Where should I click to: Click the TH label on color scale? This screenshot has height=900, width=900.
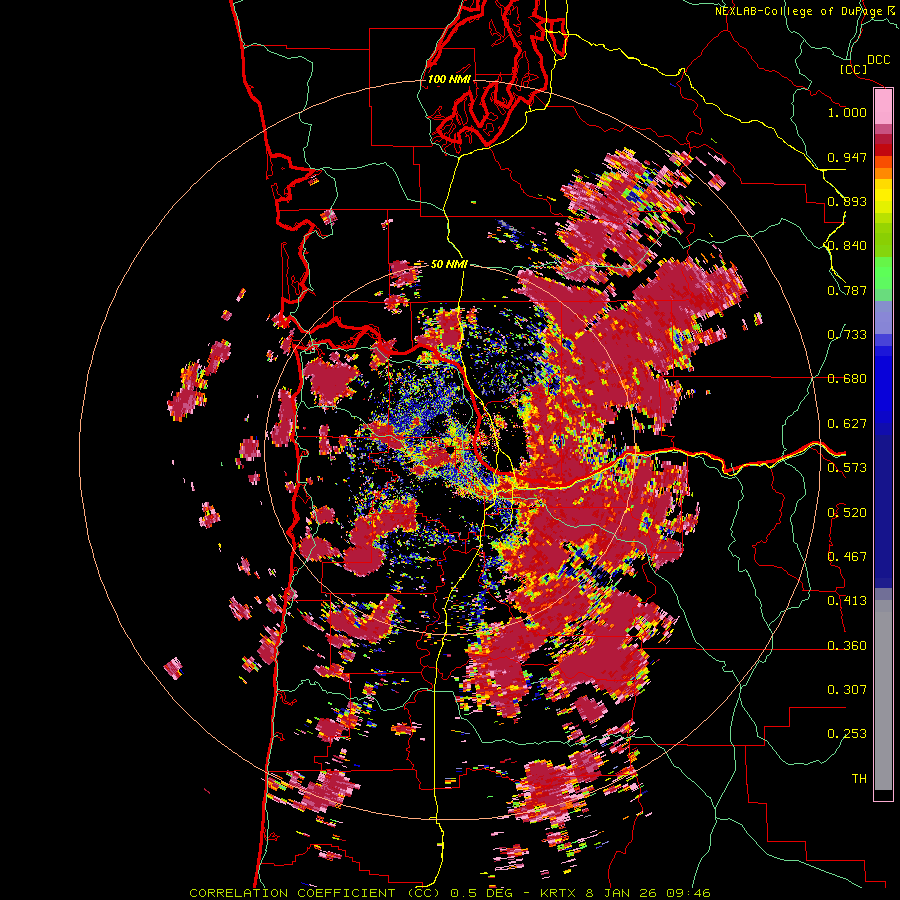859,778
